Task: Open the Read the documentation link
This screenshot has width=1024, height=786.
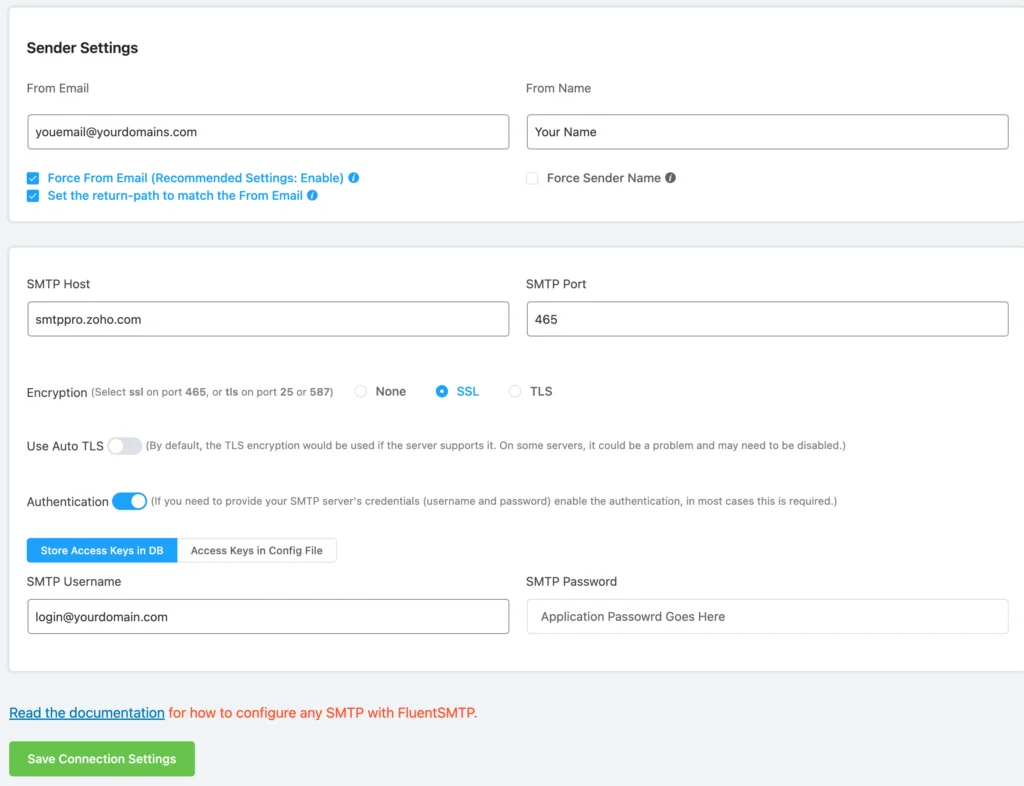Action: coord(87,713)
